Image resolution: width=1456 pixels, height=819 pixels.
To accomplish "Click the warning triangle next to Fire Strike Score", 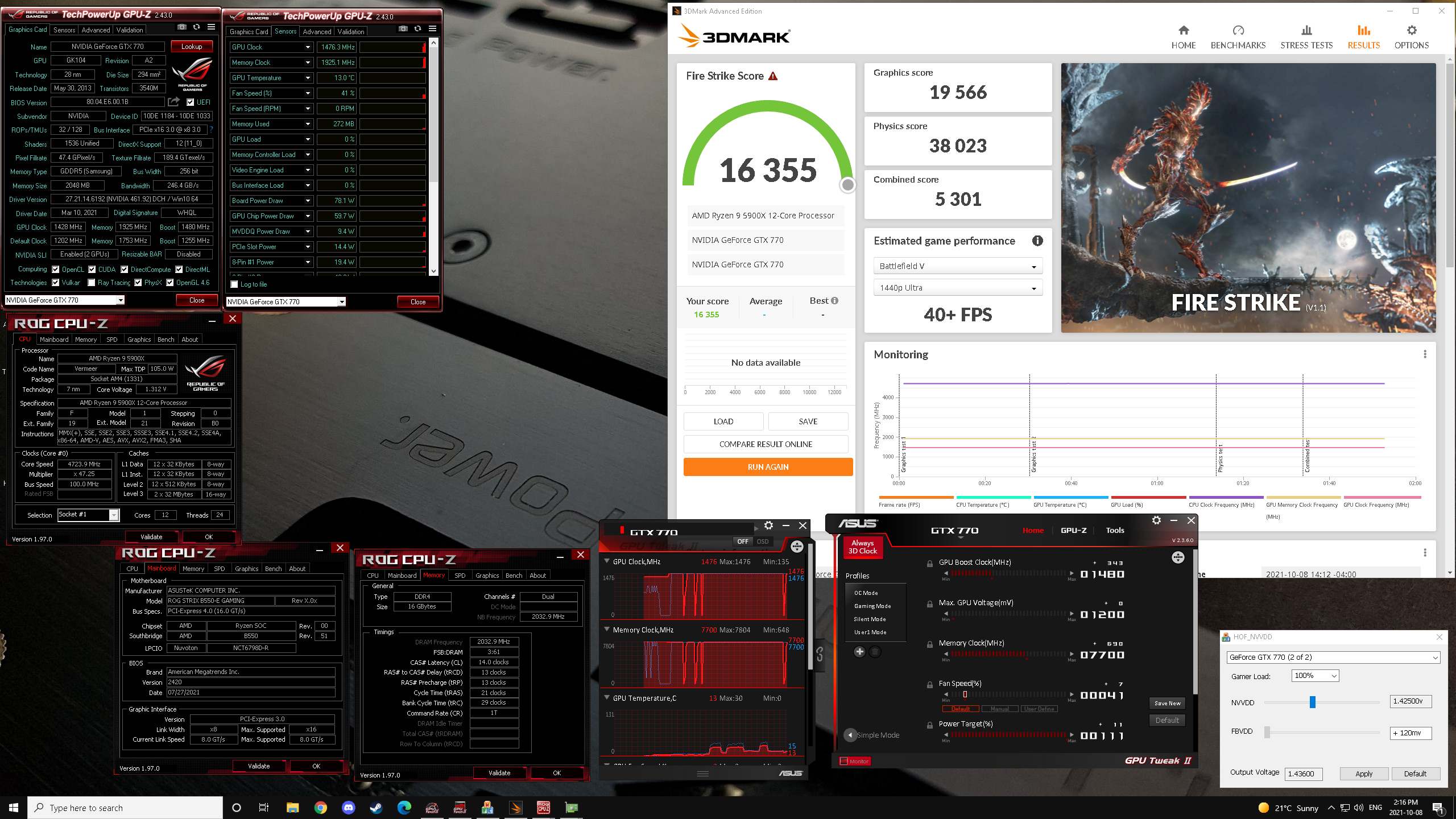I will point(773,76).
